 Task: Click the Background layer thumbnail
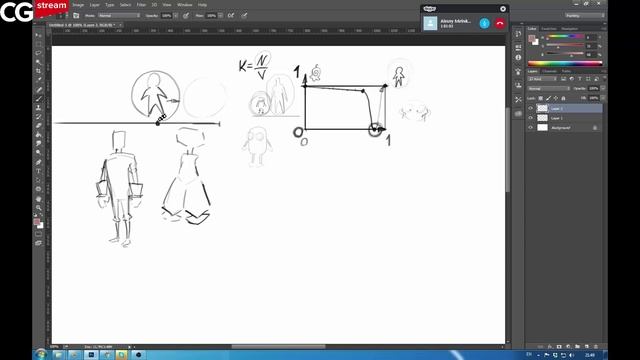(x=542, y=128)
